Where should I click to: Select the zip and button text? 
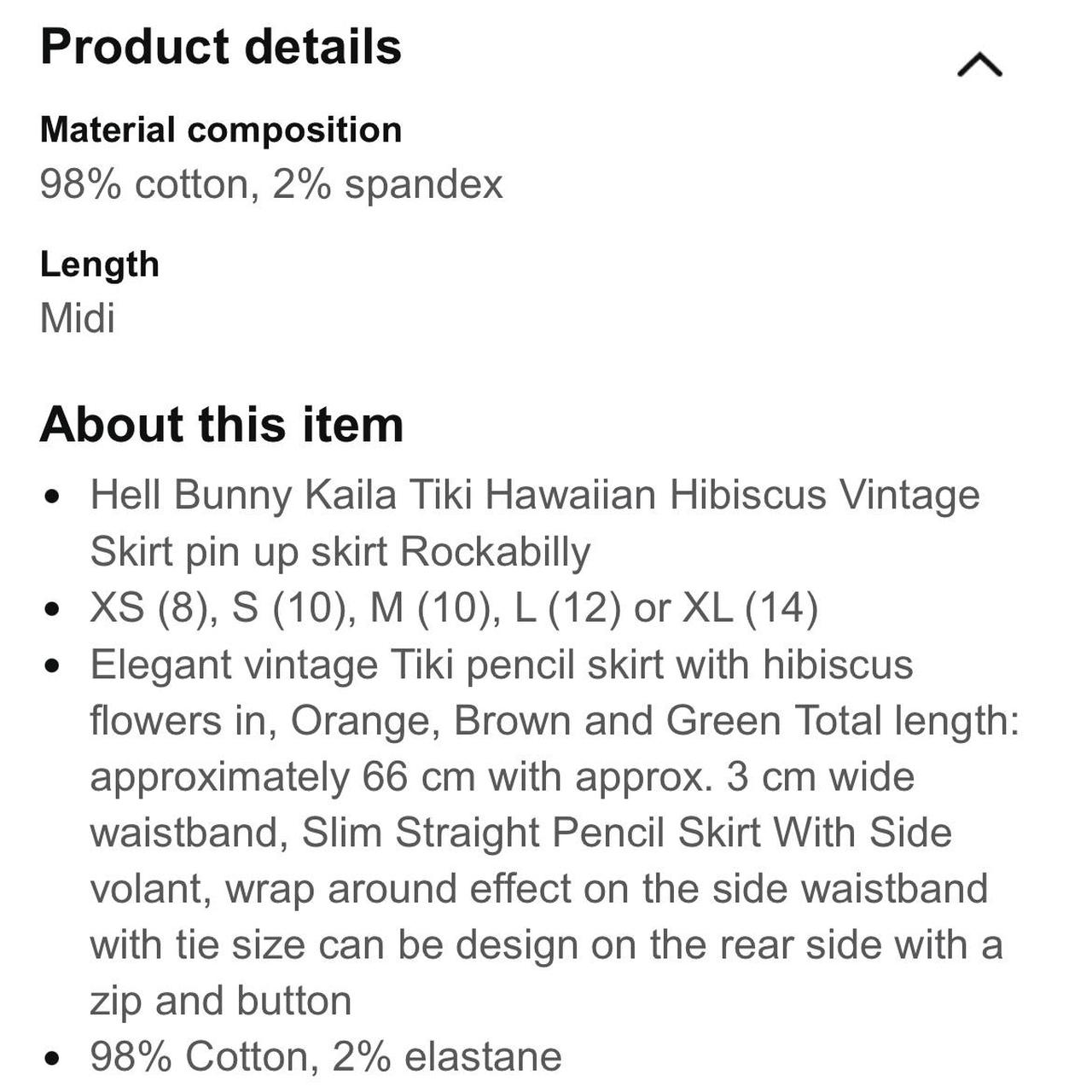(221, 1001)
